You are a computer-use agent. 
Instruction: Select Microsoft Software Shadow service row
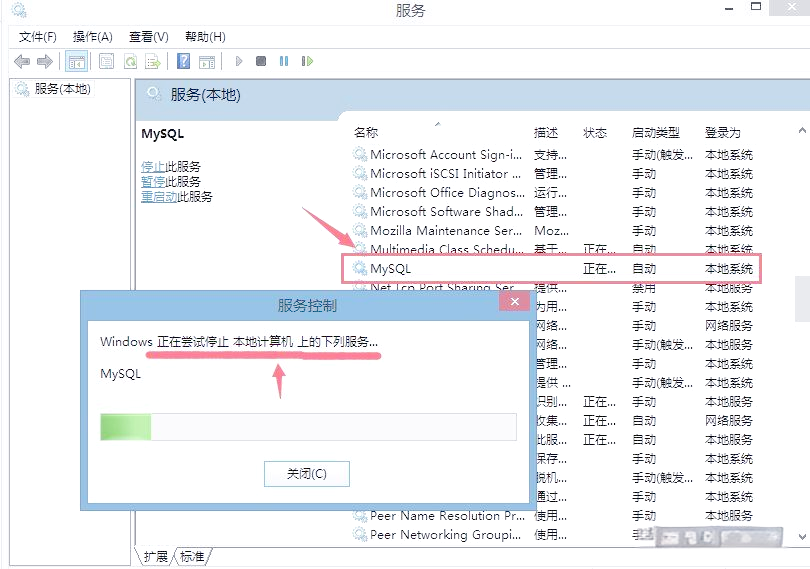(552, 211)
